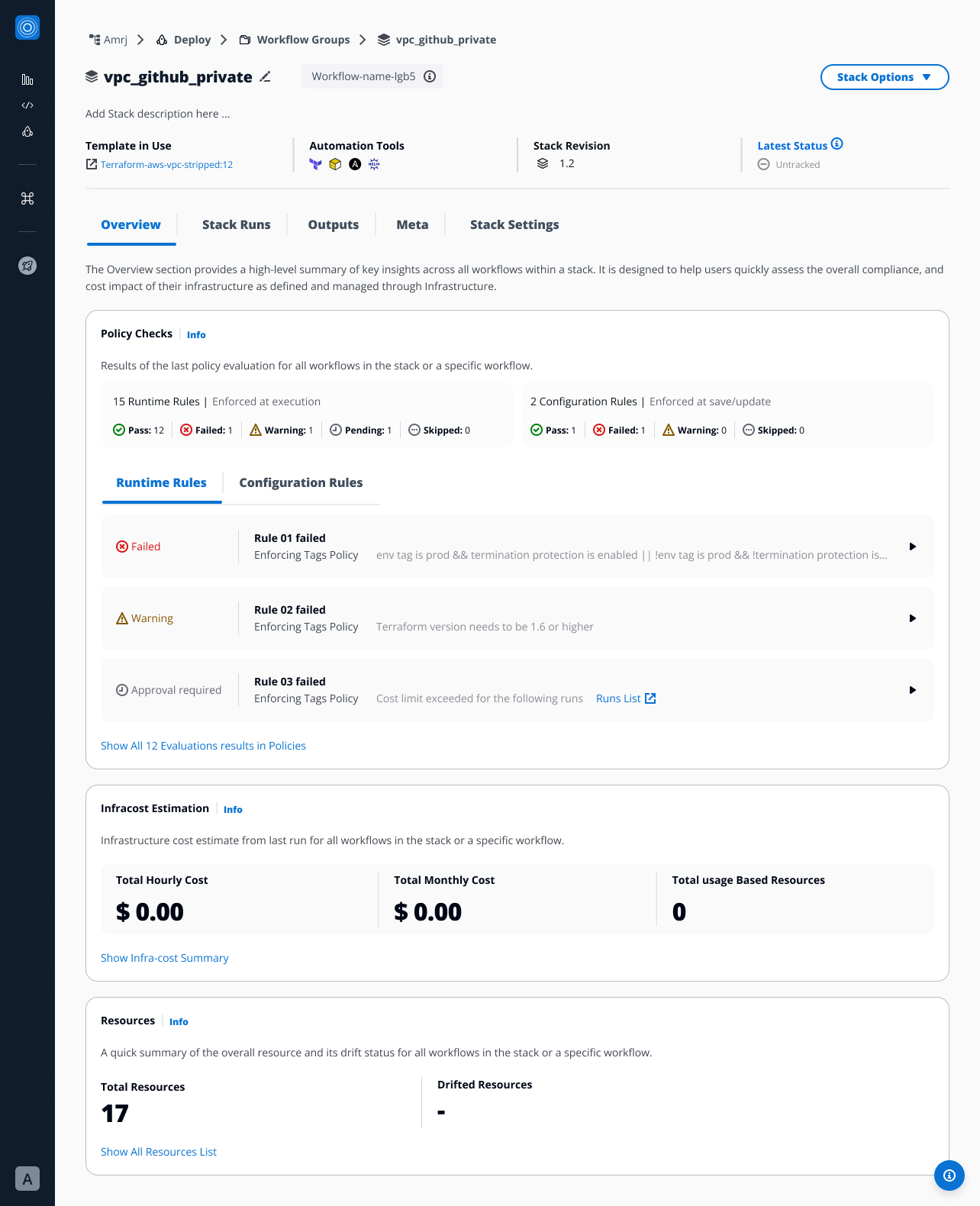The image size is (980, 1206).
Task: Open the Terraform-aws-vpc-stripped:12 template link
Action: 166,165
